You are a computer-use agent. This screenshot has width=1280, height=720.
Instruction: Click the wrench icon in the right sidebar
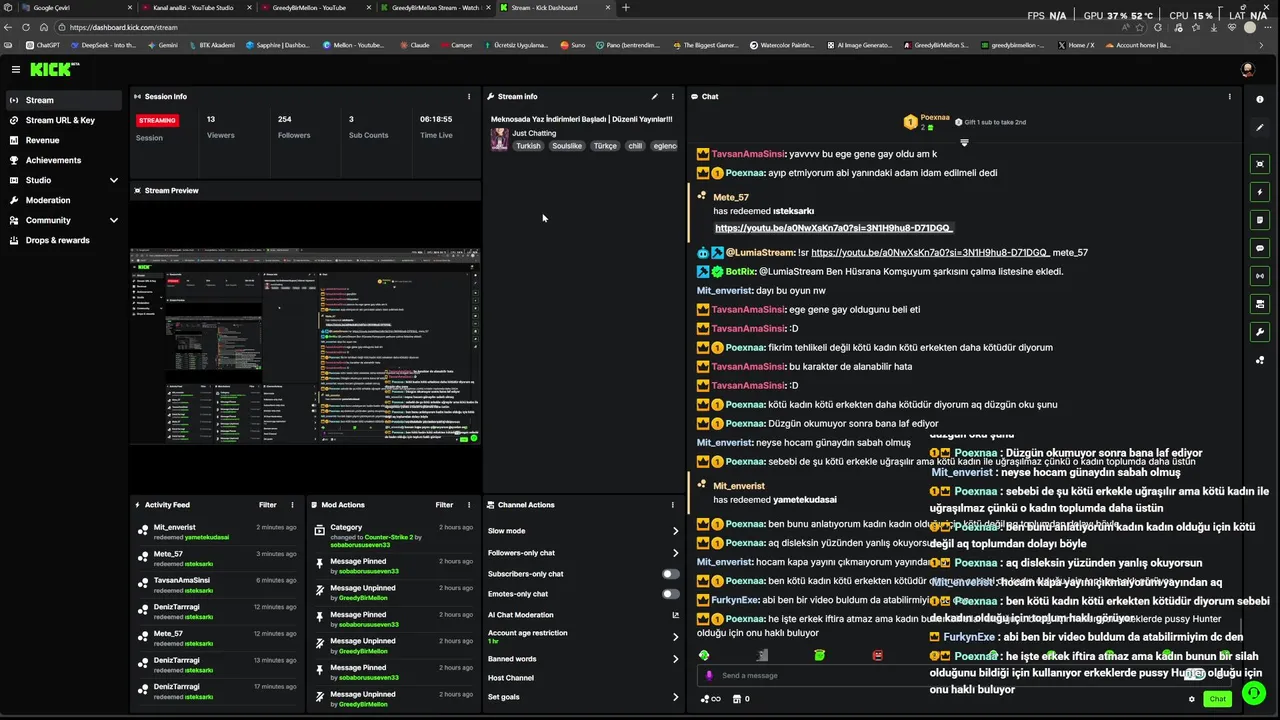(x=1259, y=332)
